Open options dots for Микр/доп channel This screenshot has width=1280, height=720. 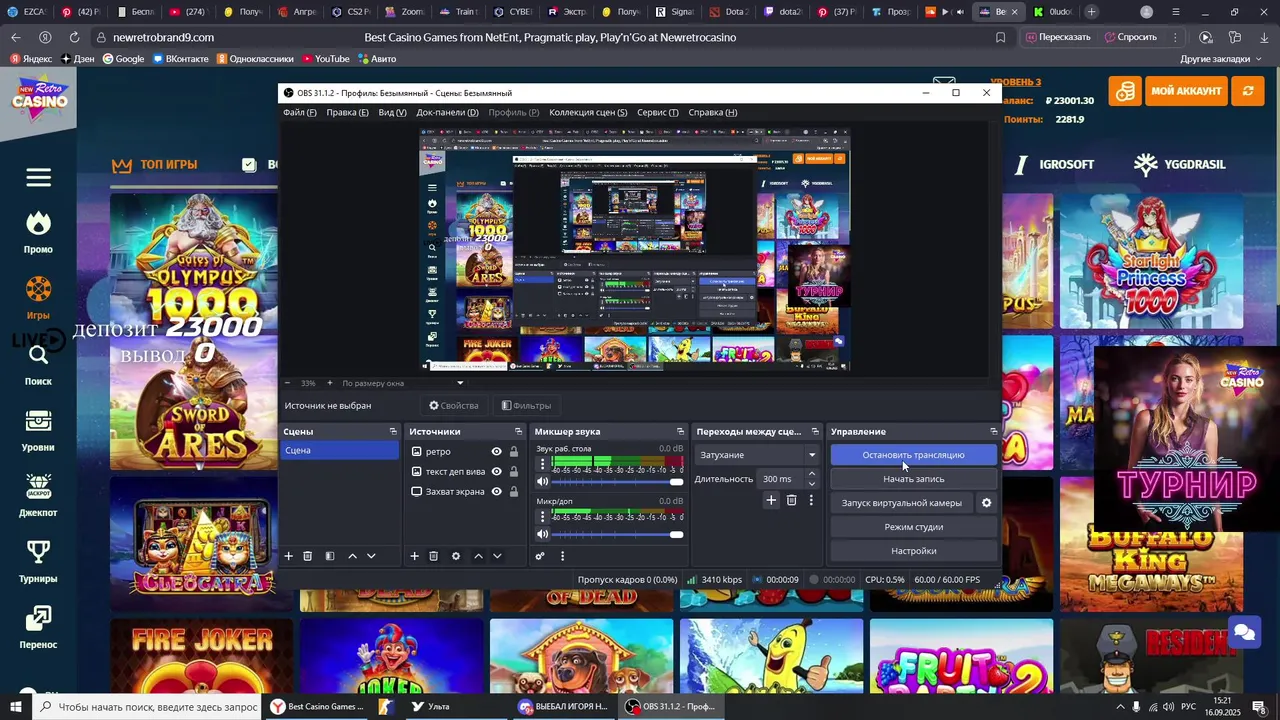[543, 516]
